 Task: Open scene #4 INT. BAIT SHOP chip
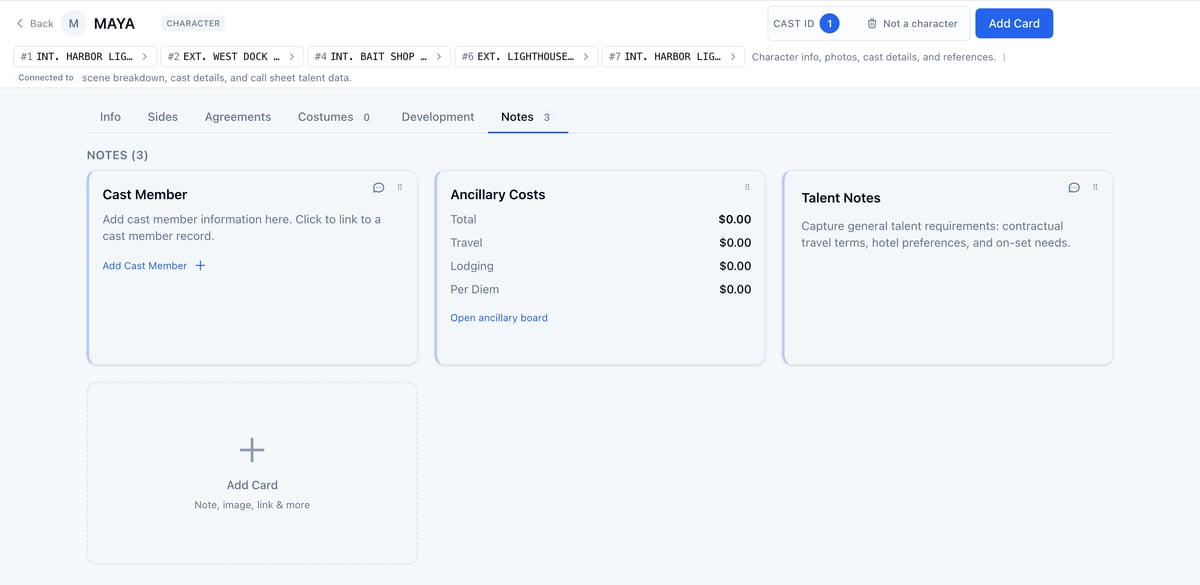(379, 57)
